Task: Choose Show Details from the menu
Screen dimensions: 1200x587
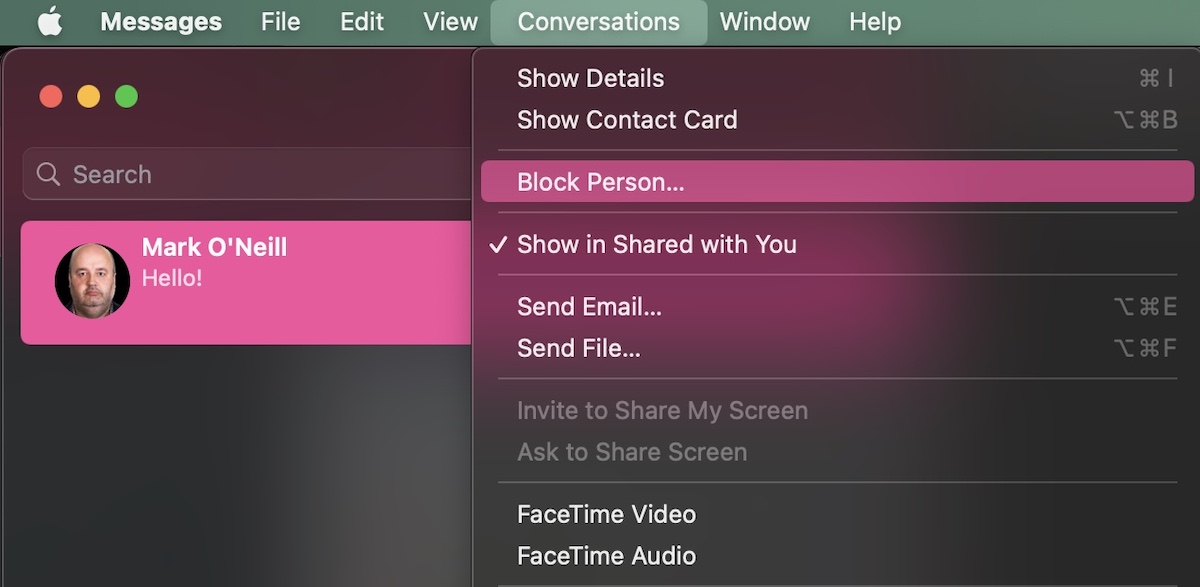Action: tap(590, 78)
